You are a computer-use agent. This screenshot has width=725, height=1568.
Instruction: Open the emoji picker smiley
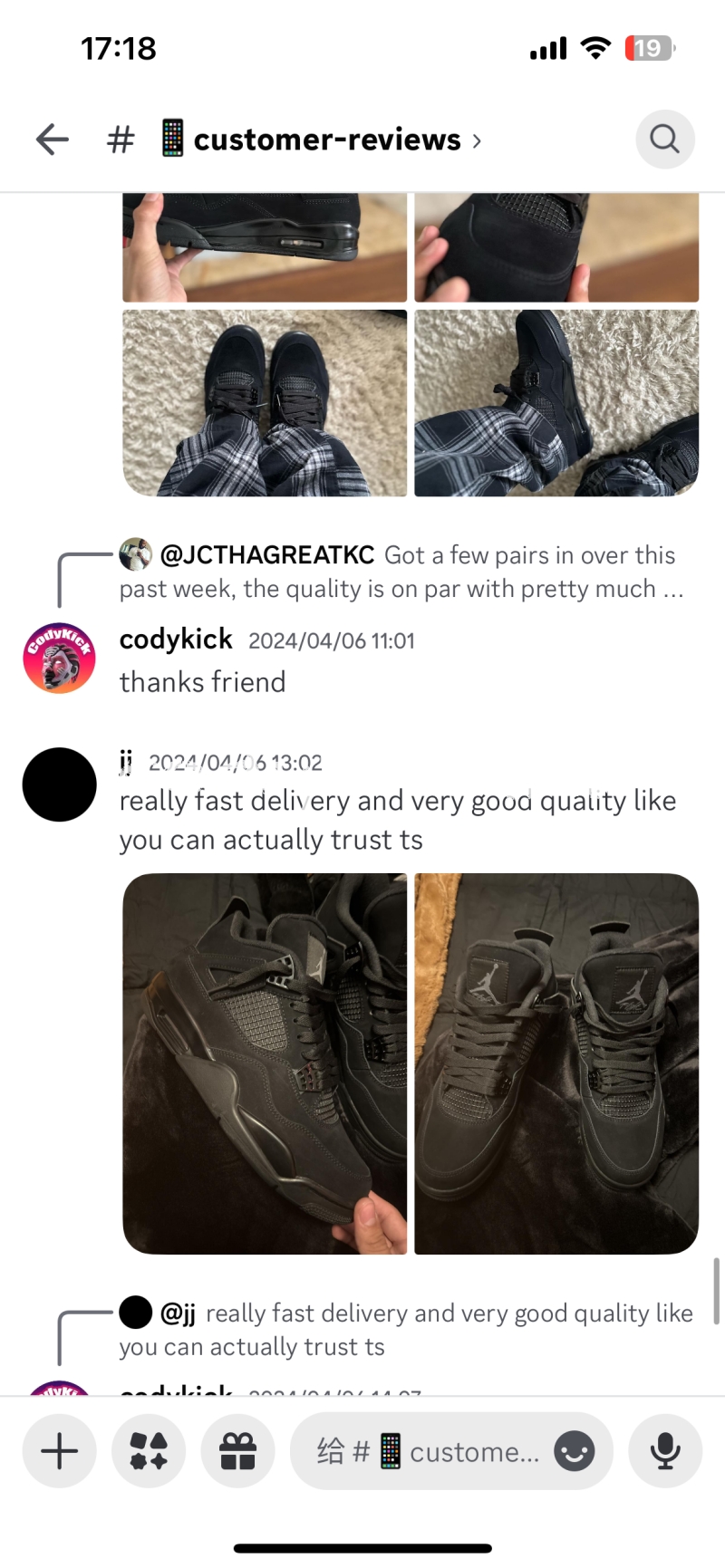pyautogui.click(x=575, y=1451)
